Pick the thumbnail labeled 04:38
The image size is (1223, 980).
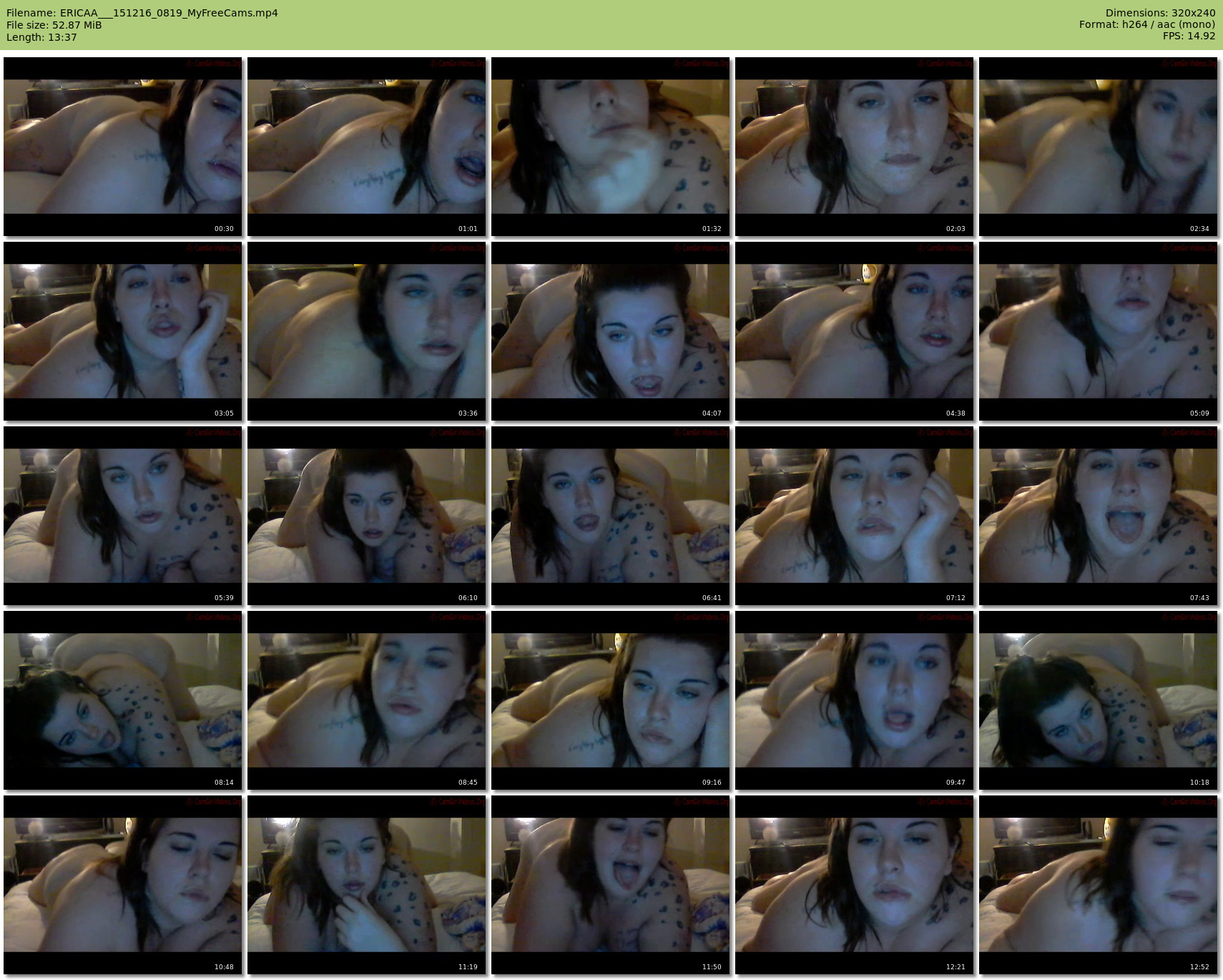tap(855, 331)
